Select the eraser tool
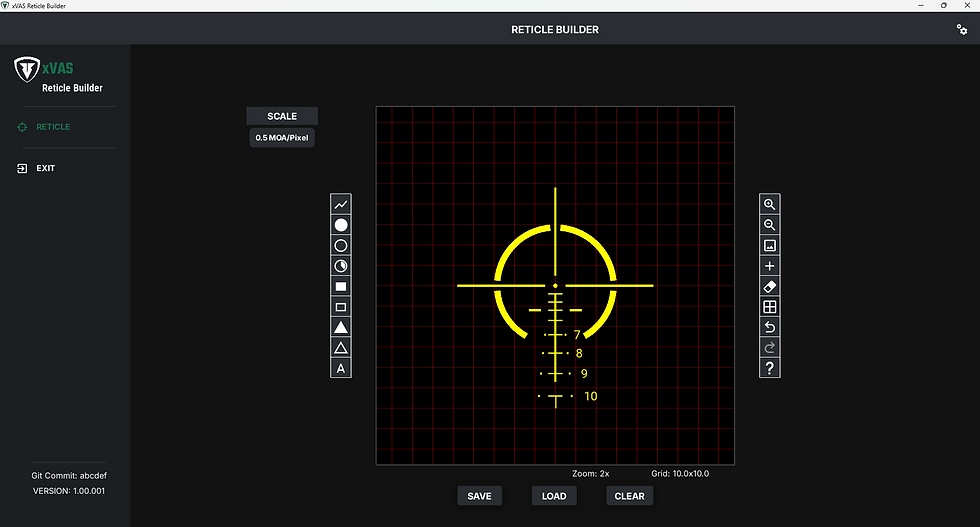The height and width of the screenshot is (527, 980). click(x=769, y=286)
